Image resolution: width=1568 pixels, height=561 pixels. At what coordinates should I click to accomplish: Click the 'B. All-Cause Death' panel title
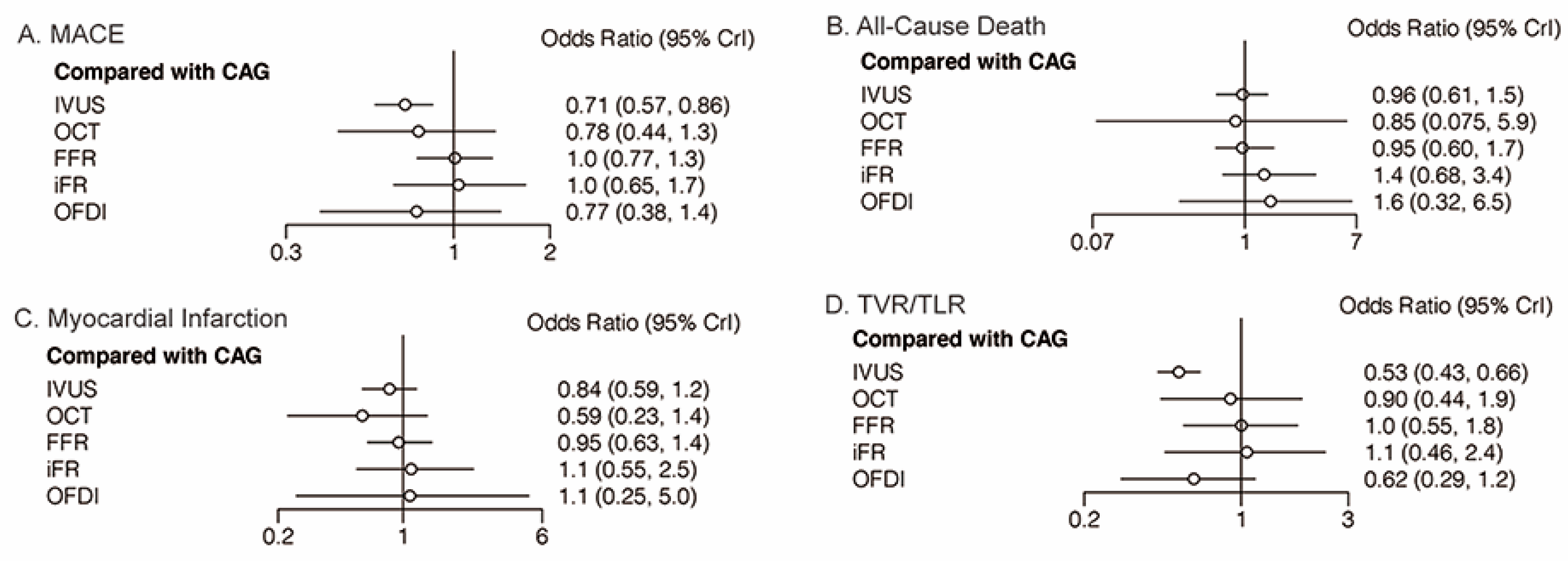936,26
